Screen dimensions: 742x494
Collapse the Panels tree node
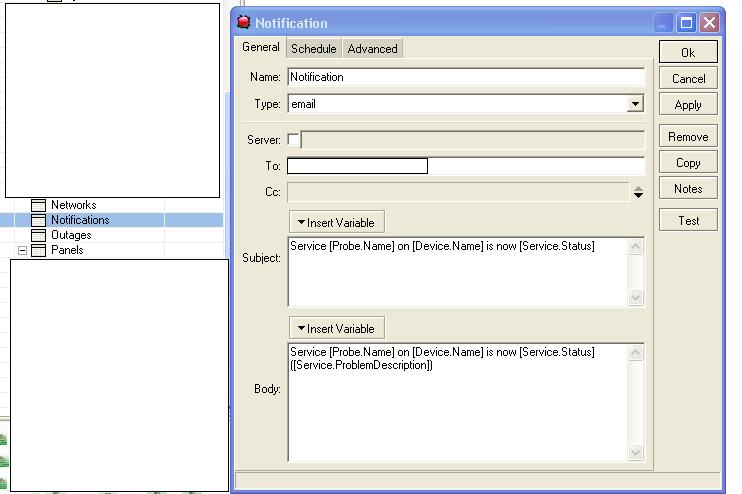coord(22,250)
